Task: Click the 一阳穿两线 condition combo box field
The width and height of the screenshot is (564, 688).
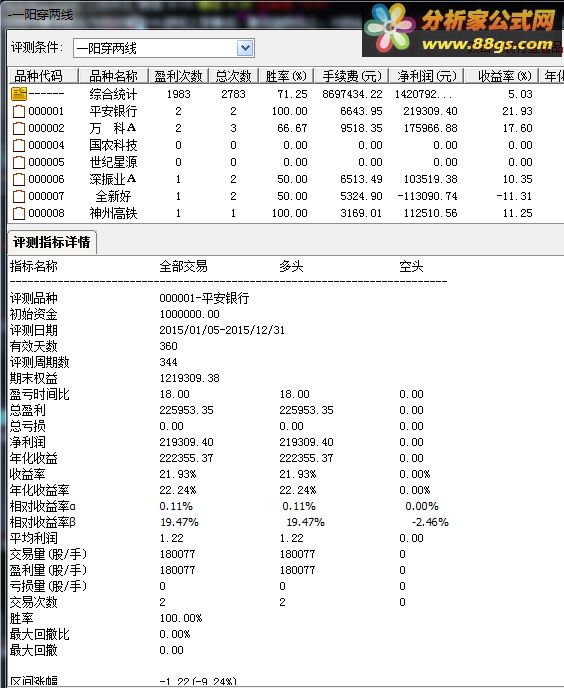Action: point(164,48)
